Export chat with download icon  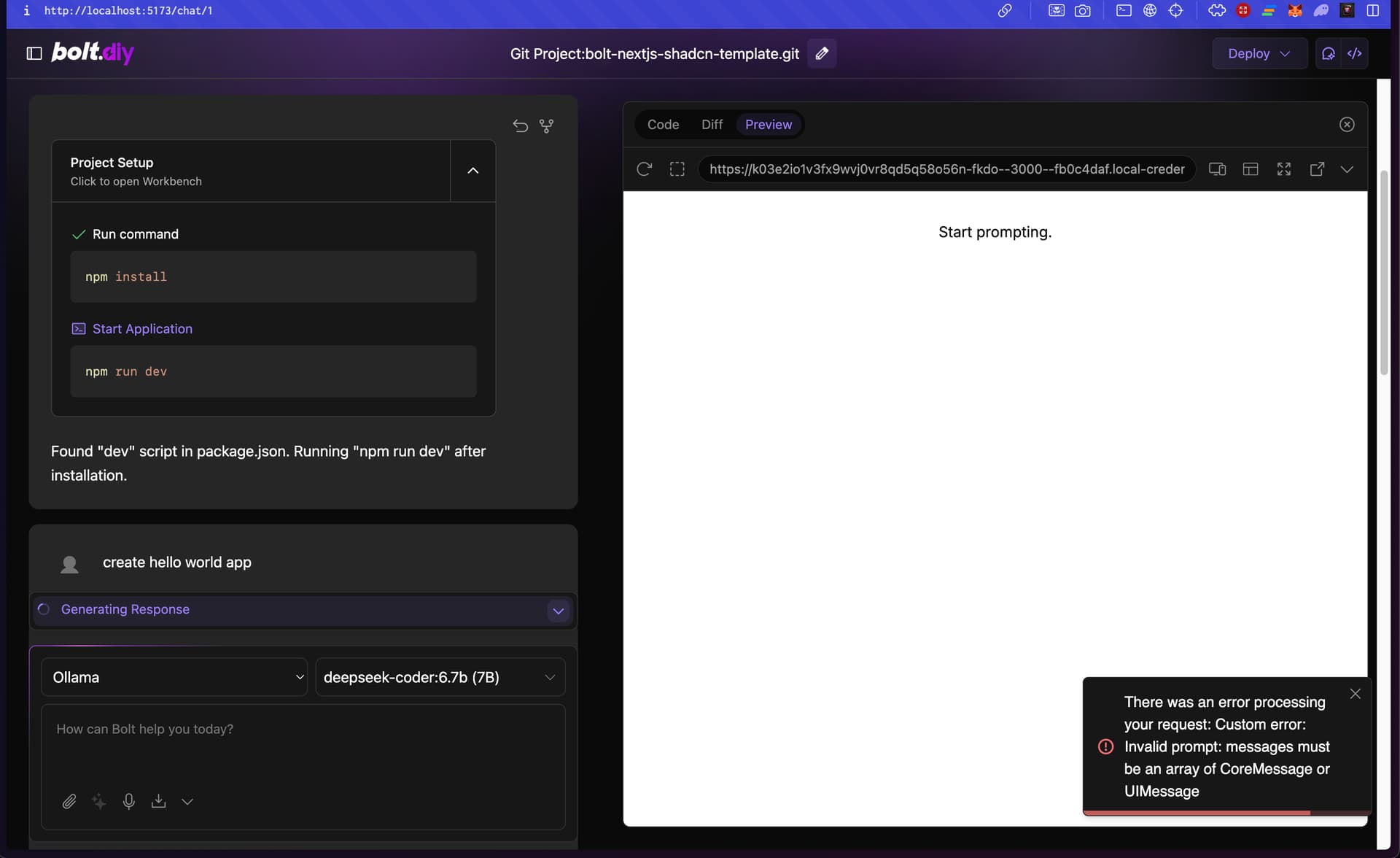coord(158,801)
